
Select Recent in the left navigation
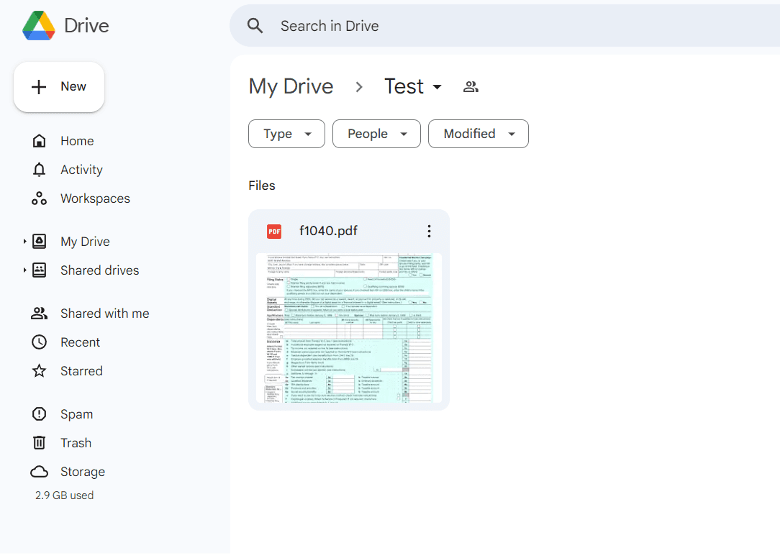(x=80, y=342)
